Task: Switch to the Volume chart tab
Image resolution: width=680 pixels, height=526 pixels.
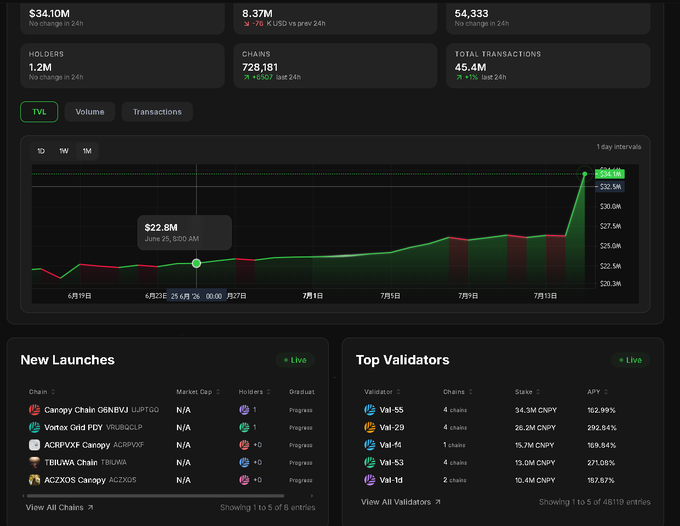Action: pos(90,112)
